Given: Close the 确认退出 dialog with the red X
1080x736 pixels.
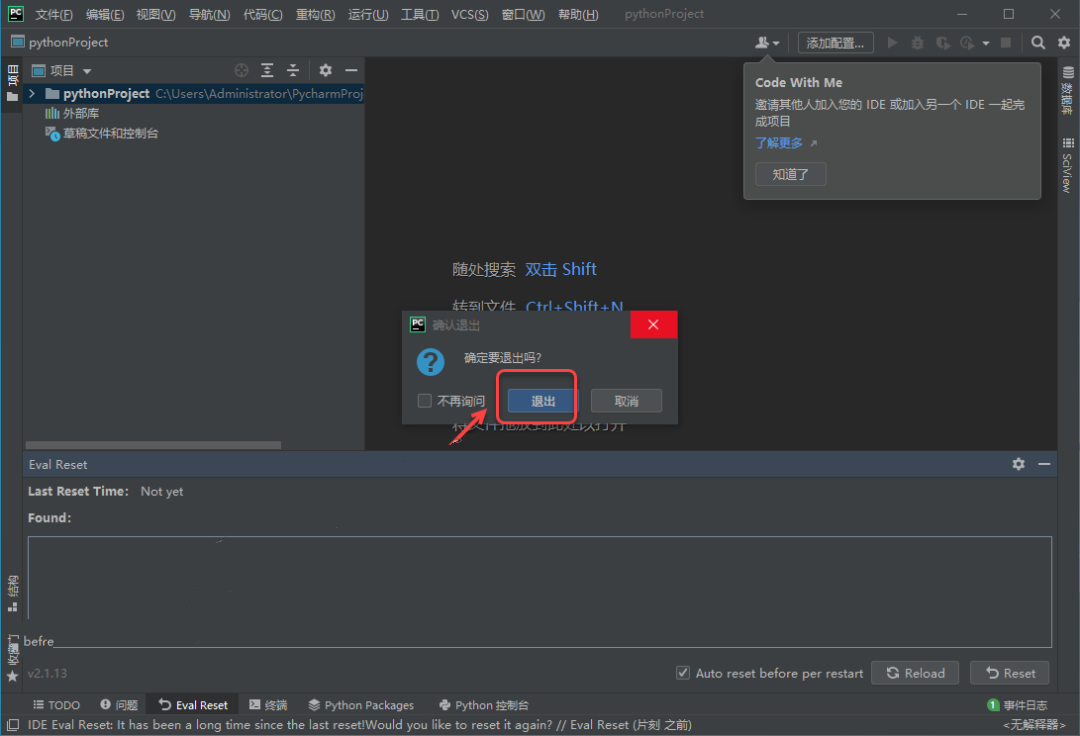Looking at the screenshot, I should click(653, 324).
